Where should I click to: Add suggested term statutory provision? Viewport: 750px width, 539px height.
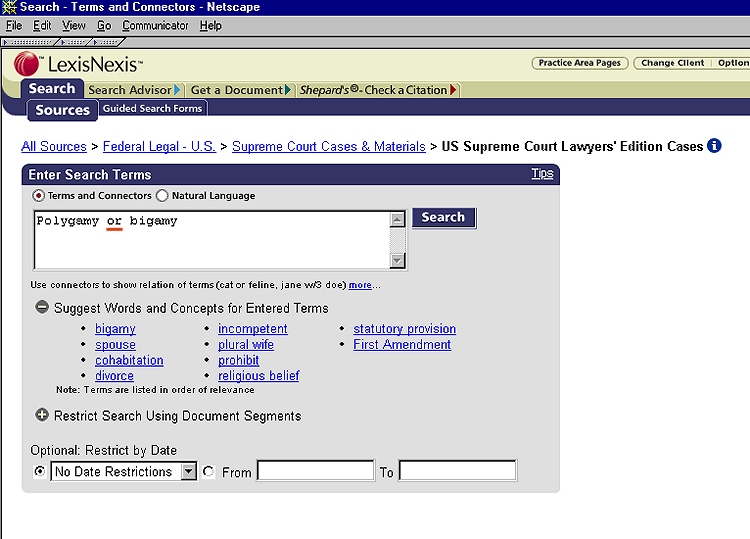[x=405, y=329]
